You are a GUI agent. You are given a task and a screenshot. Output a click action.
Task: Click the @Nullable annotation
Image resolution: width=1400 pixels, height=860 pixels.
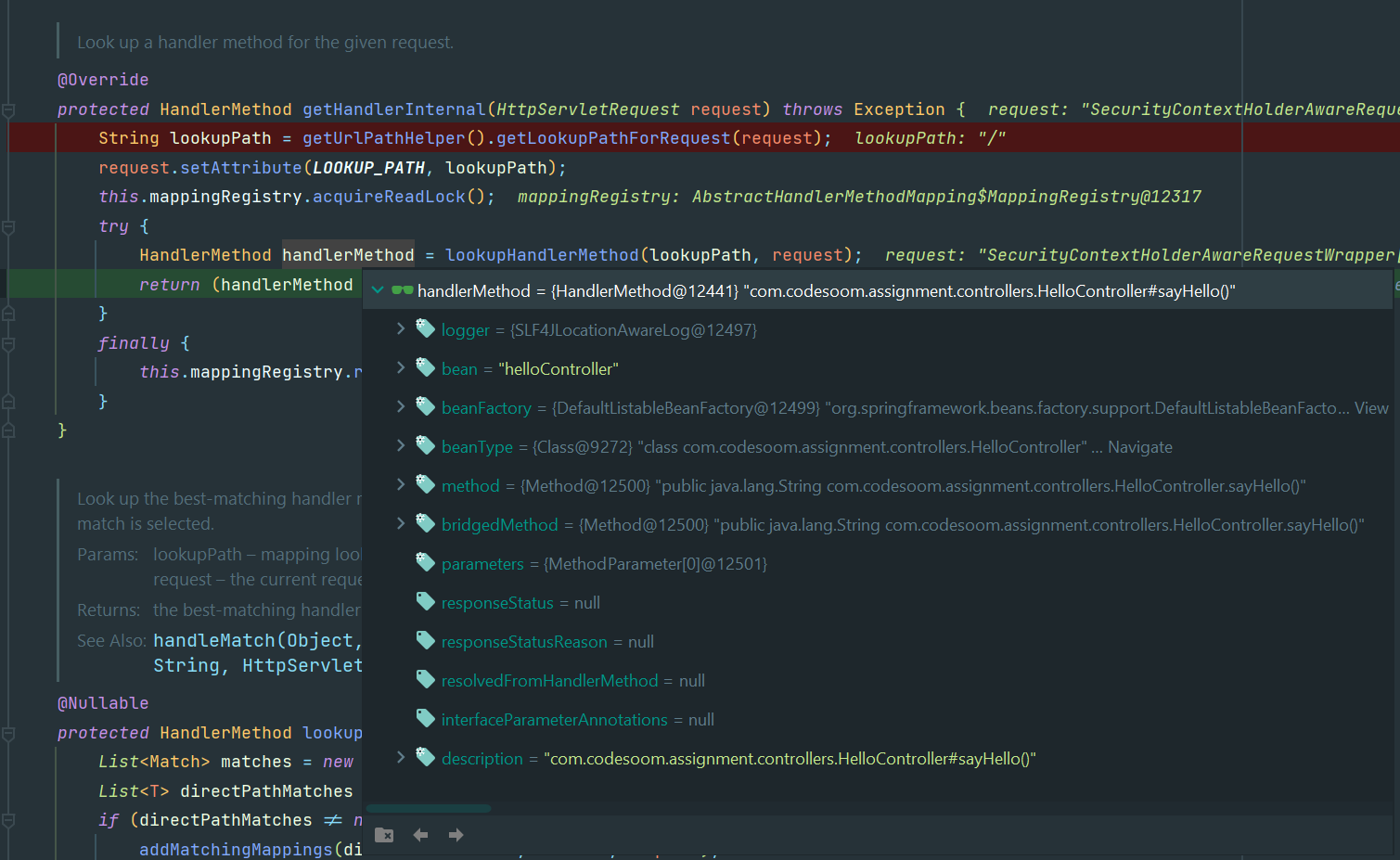[103, 703]
